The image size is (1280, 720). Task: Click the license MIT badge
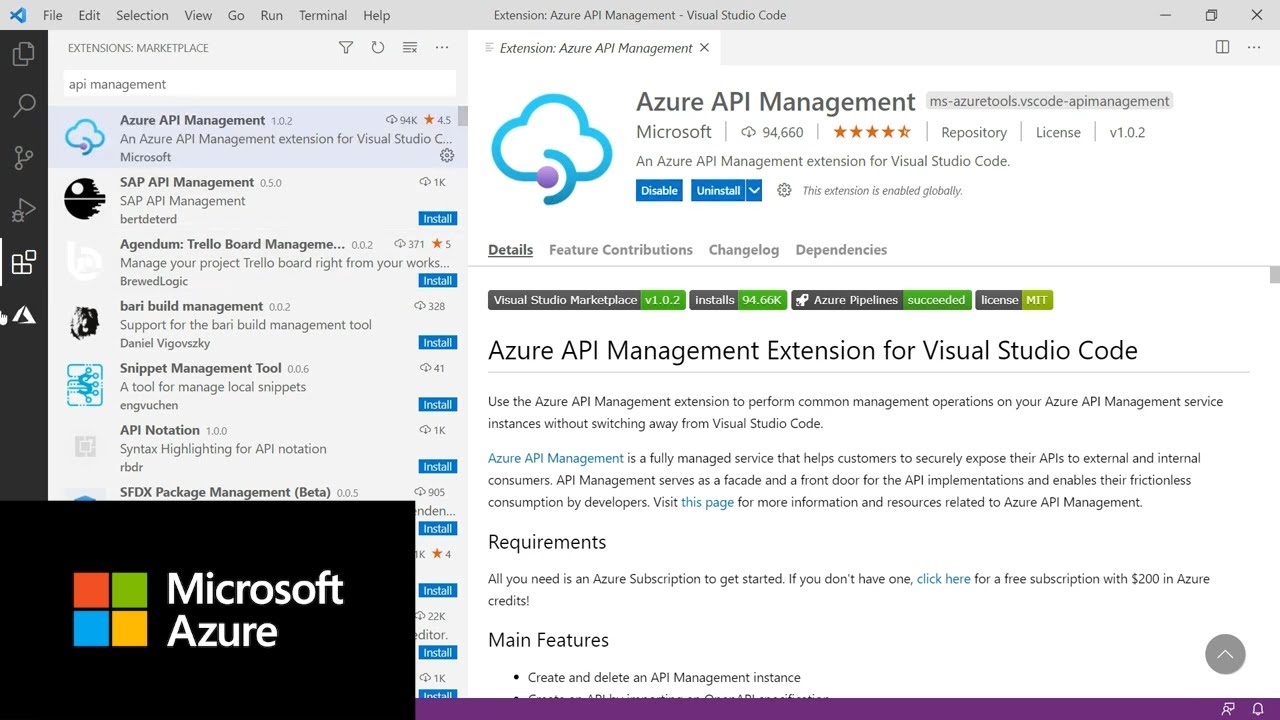click(x=1014, y=300)
